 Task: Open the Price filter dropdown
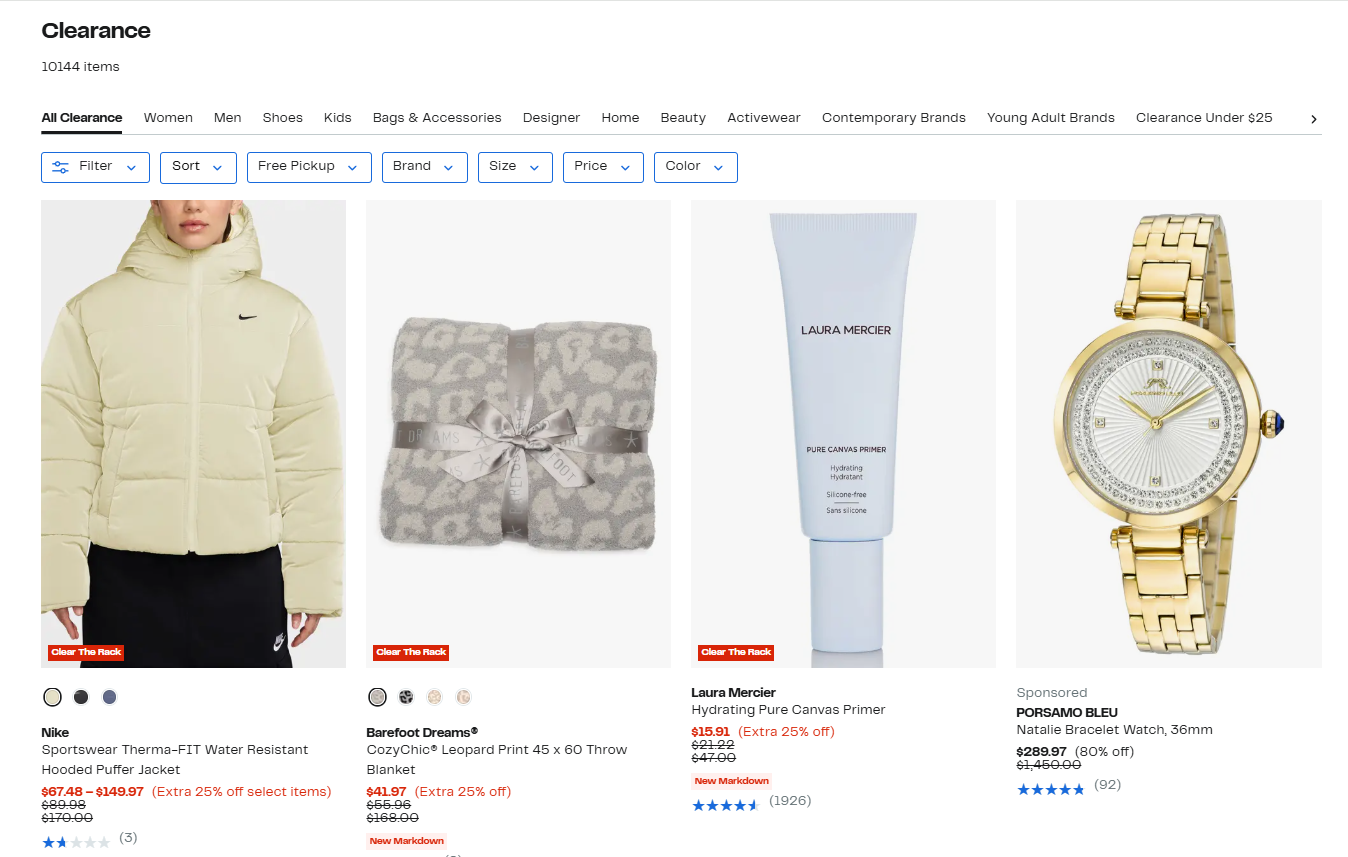click(603, 167)
